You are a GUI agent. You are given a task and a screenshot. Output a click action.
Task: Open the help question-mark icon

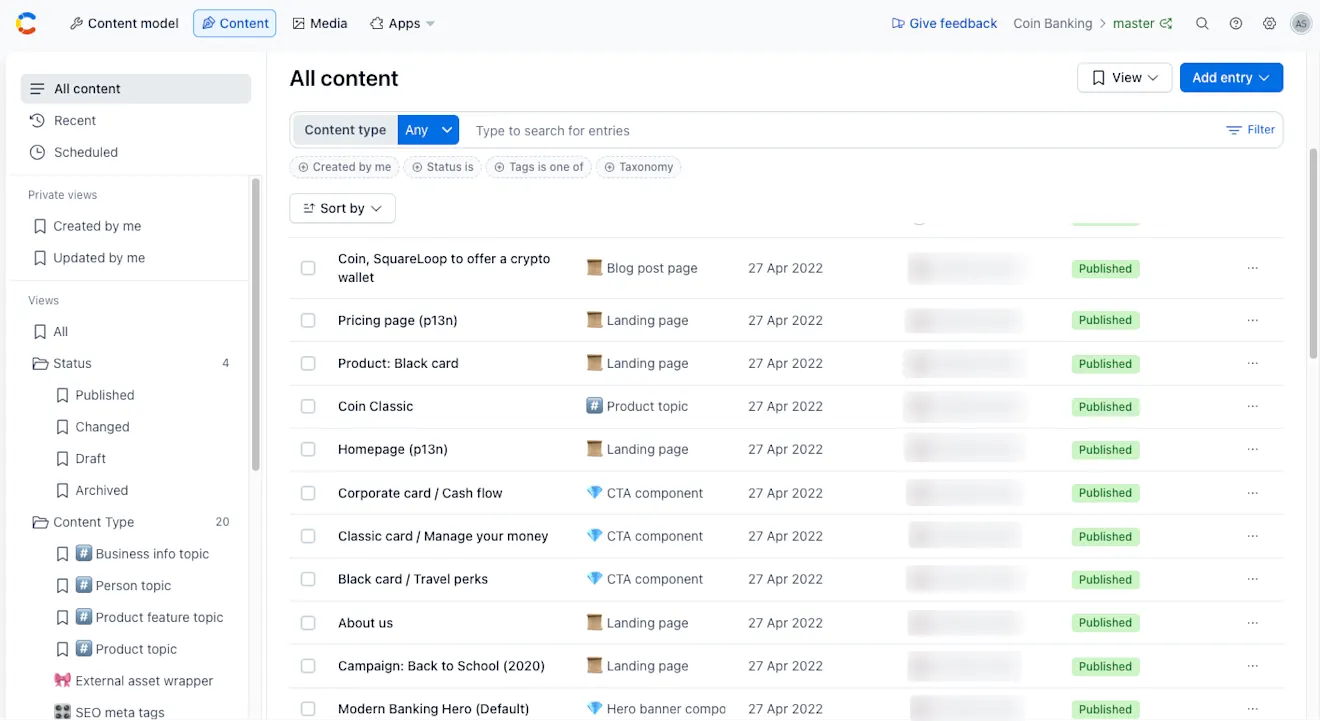(x=1236, y=23)
